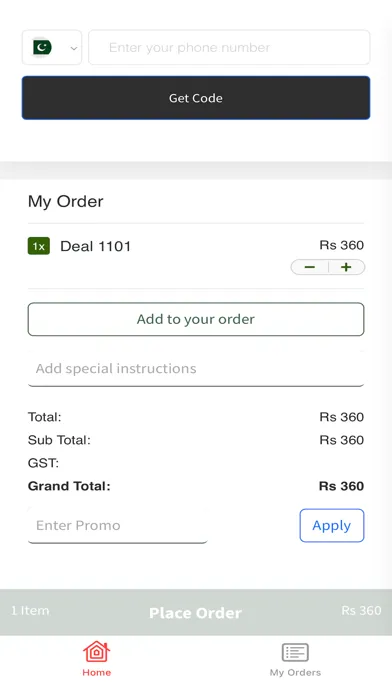Tap the Get Code button

point(196,98)
